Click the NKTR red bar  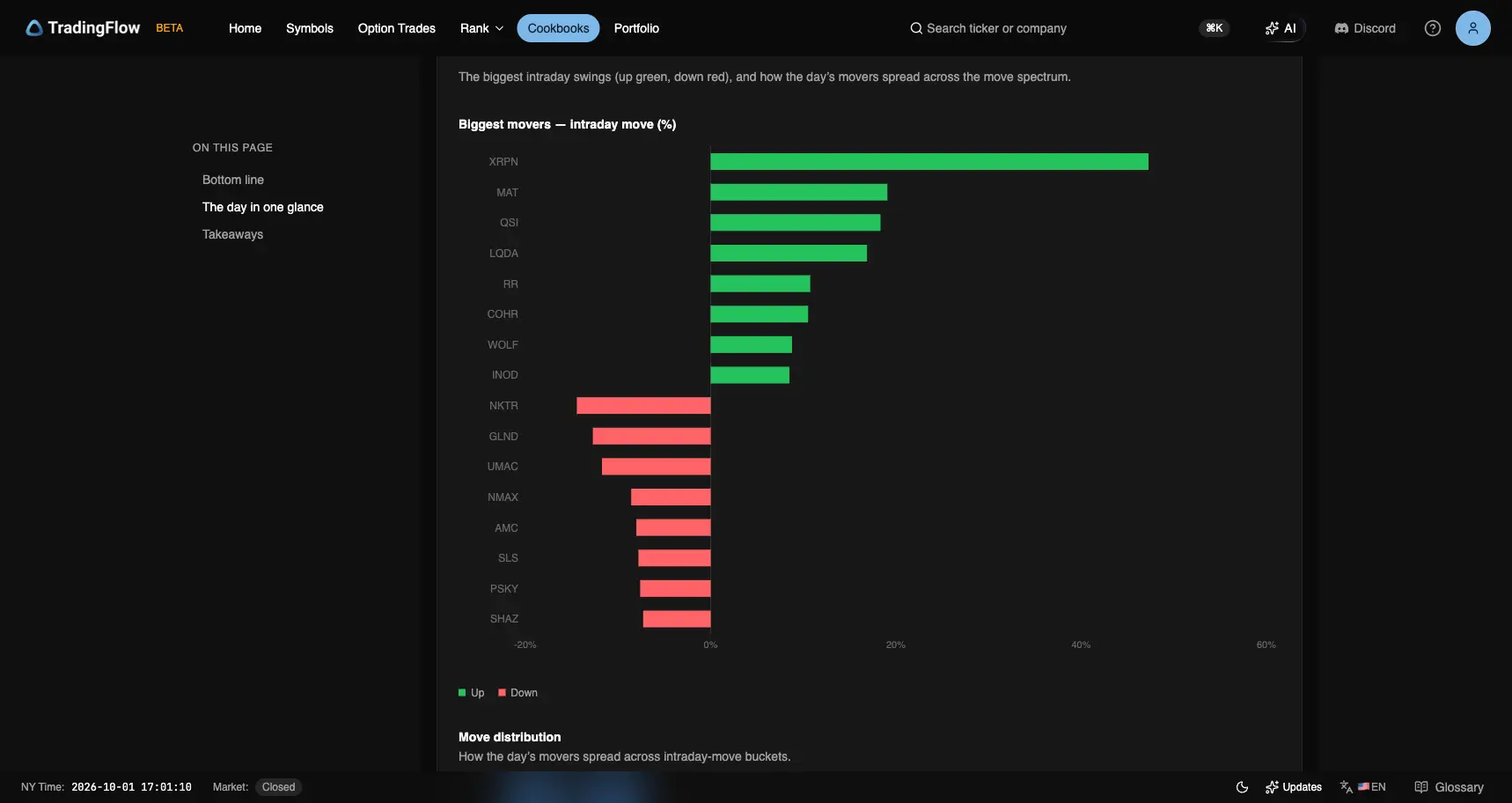click(x=643, y=406)
